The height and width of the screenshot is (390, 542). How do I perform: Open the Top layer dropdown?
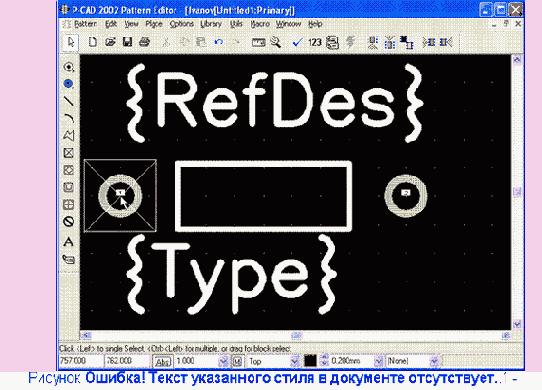tap(295, 361)
